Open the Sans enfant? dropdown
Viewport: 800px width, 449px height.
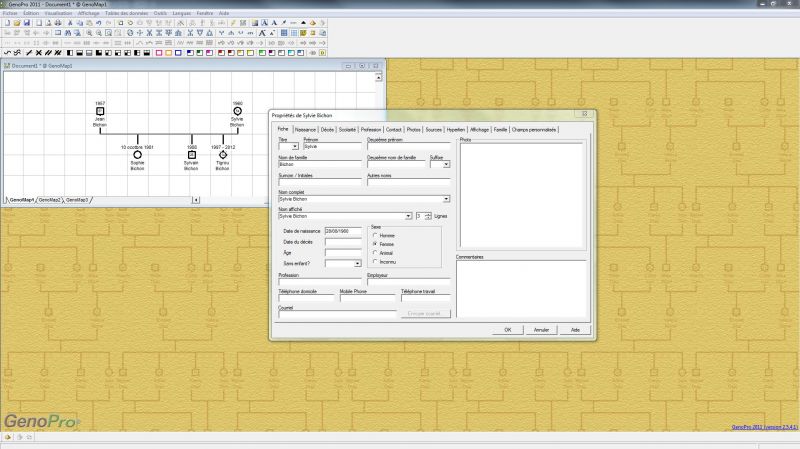(x=357, y=263)
